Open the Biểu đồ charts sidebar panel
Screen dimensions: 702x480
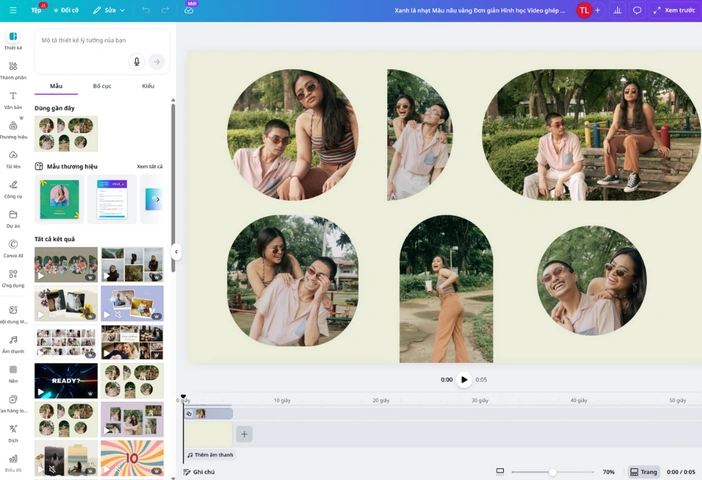click(x=13, y=463)
